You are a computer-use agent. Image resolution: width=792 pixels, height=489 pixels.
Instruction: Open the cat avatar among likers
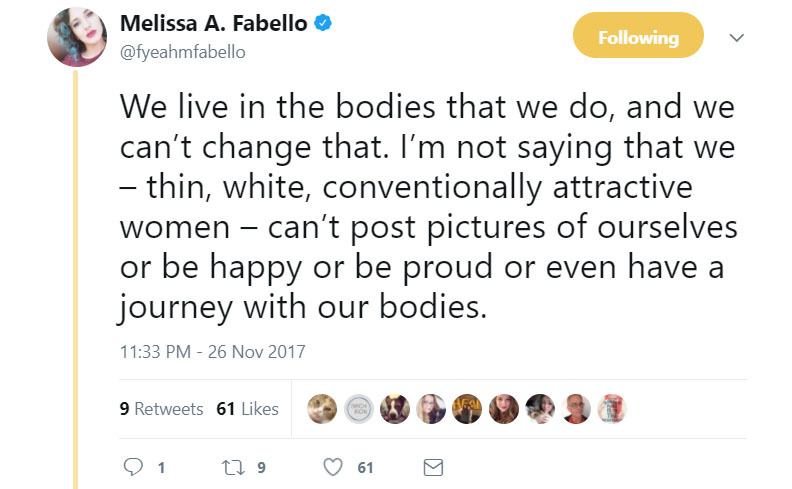coord(322,408)
